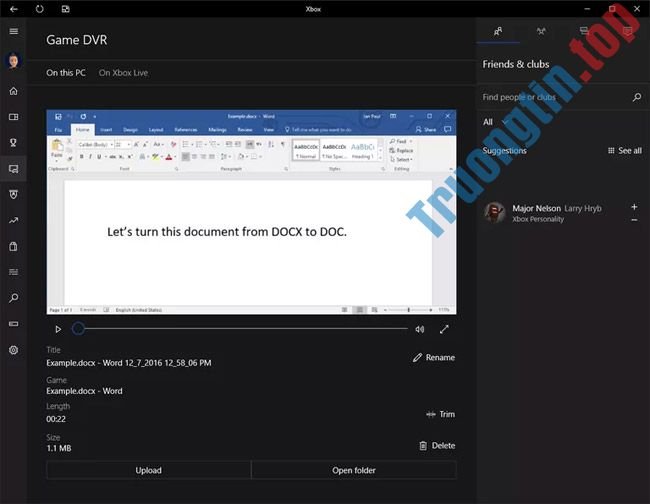The height and width of the screenshot is (504, 650).
Task: Click the video seek bar handle
Action: 78,329
